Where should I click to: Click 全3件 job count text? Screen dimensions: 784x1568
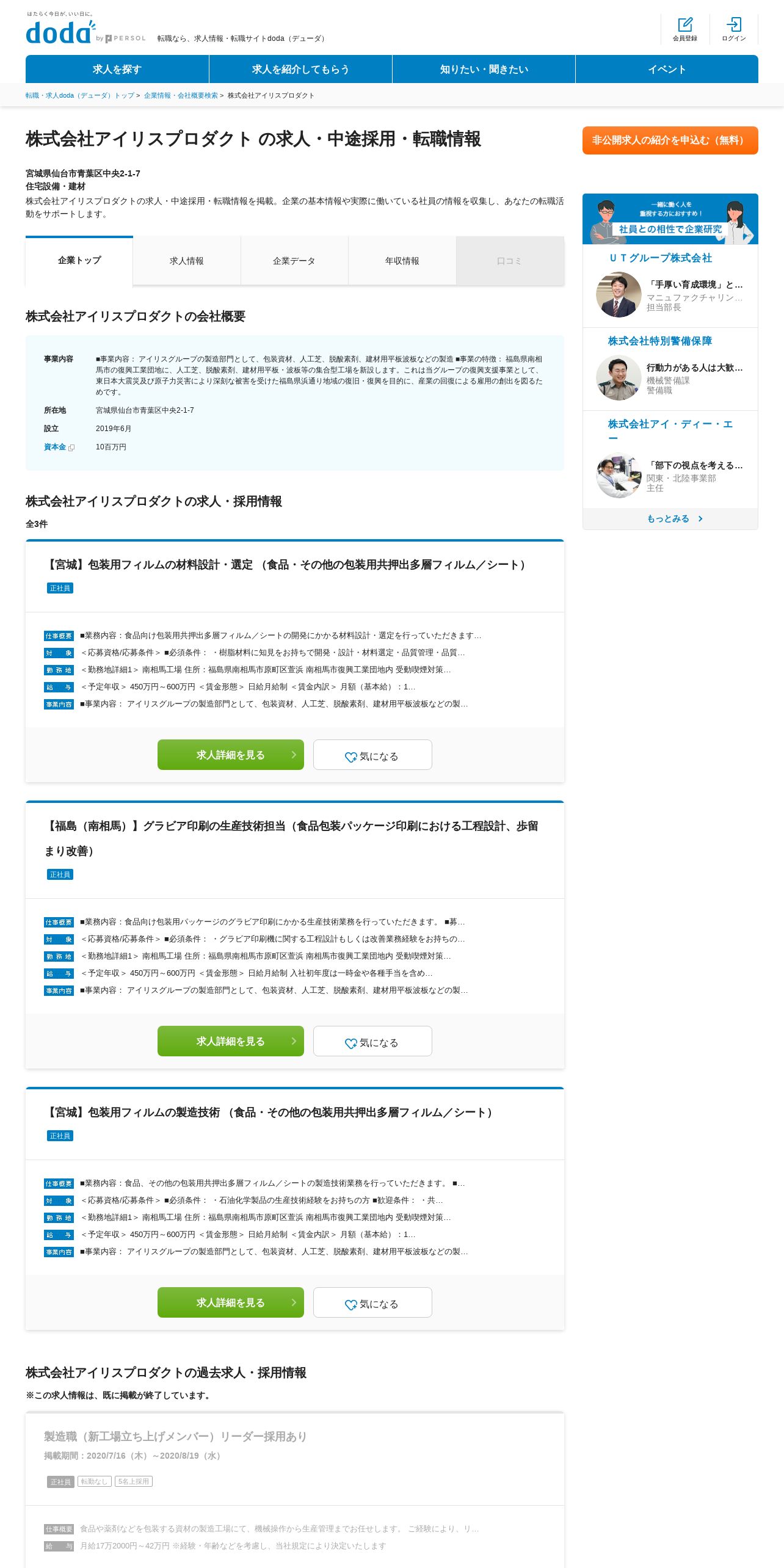[x=37, y=524]
